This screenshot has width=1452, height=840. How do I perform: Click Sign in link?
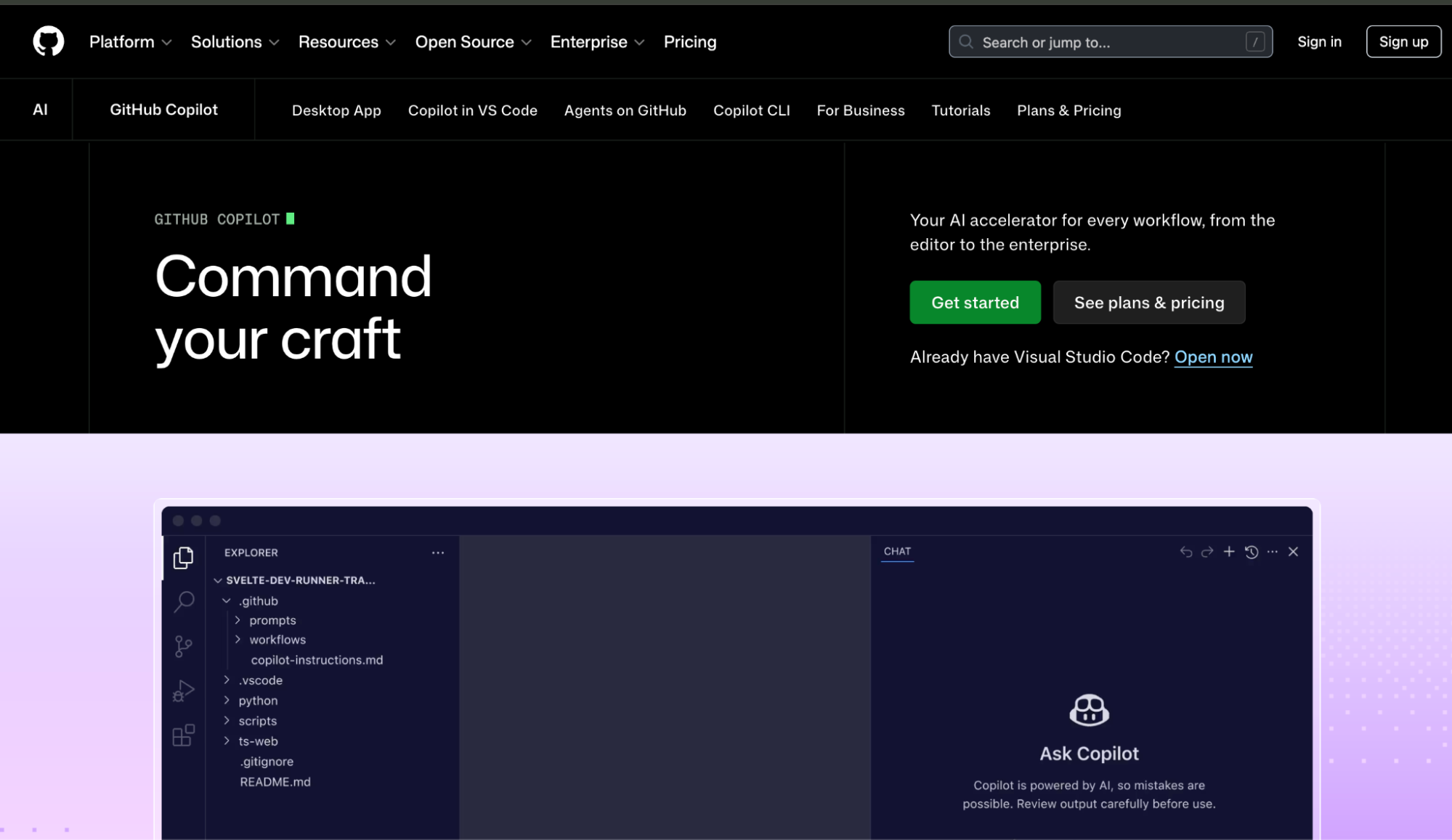tap(1319, 42)
